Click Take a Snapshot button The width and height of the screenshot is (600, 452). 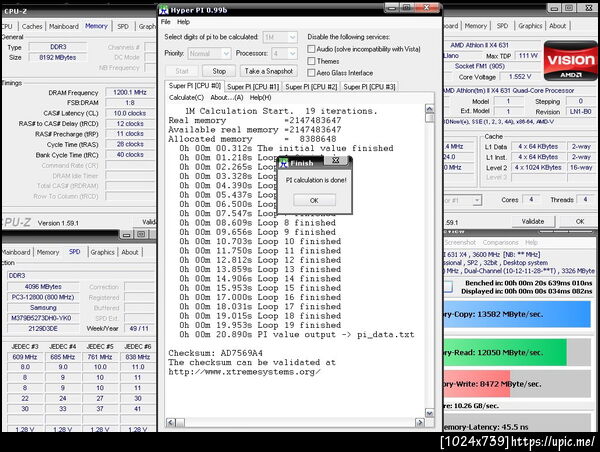(269, 71)
